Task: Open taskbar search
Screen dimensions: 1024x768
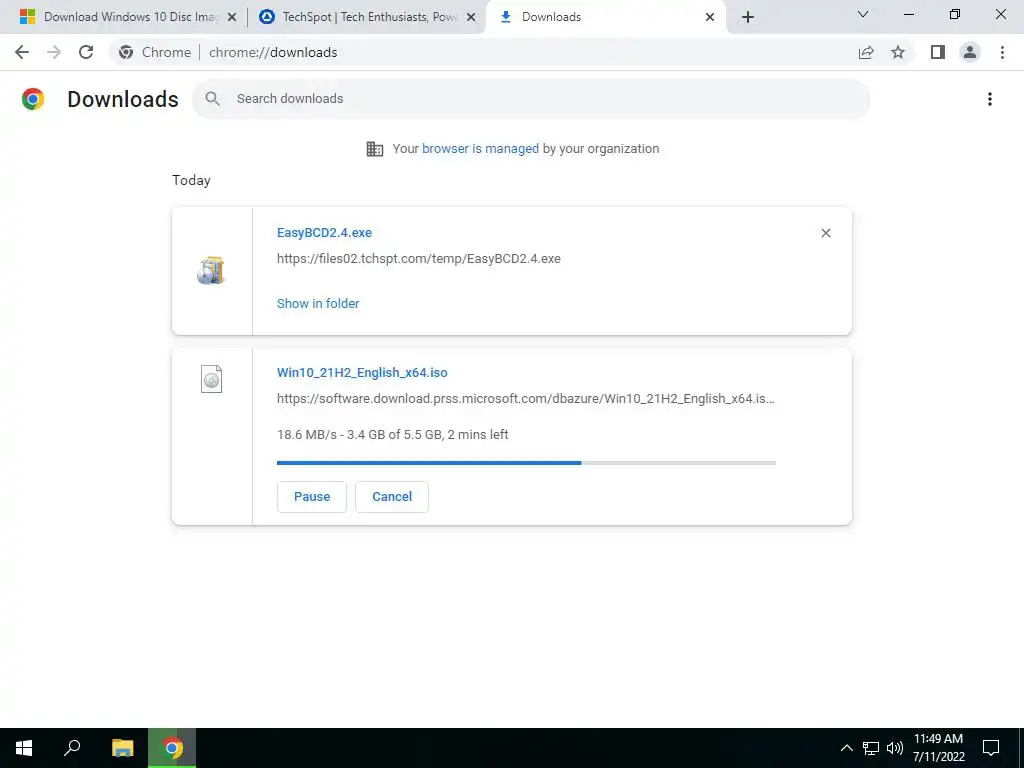Action: point(72,748)
